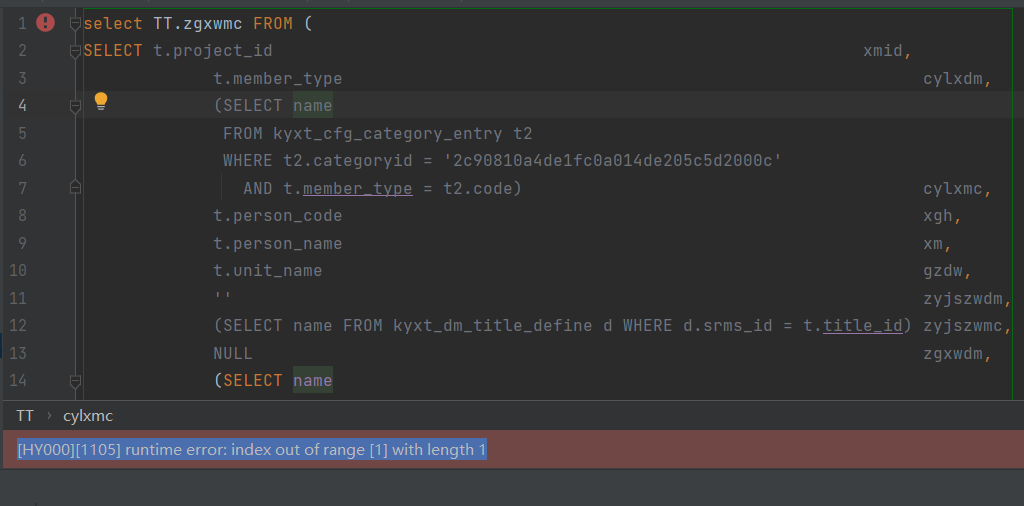Collapse the SELECT block fold on line 2
This screenshot has width=1024, height=506.
click(x=75, y=51)
